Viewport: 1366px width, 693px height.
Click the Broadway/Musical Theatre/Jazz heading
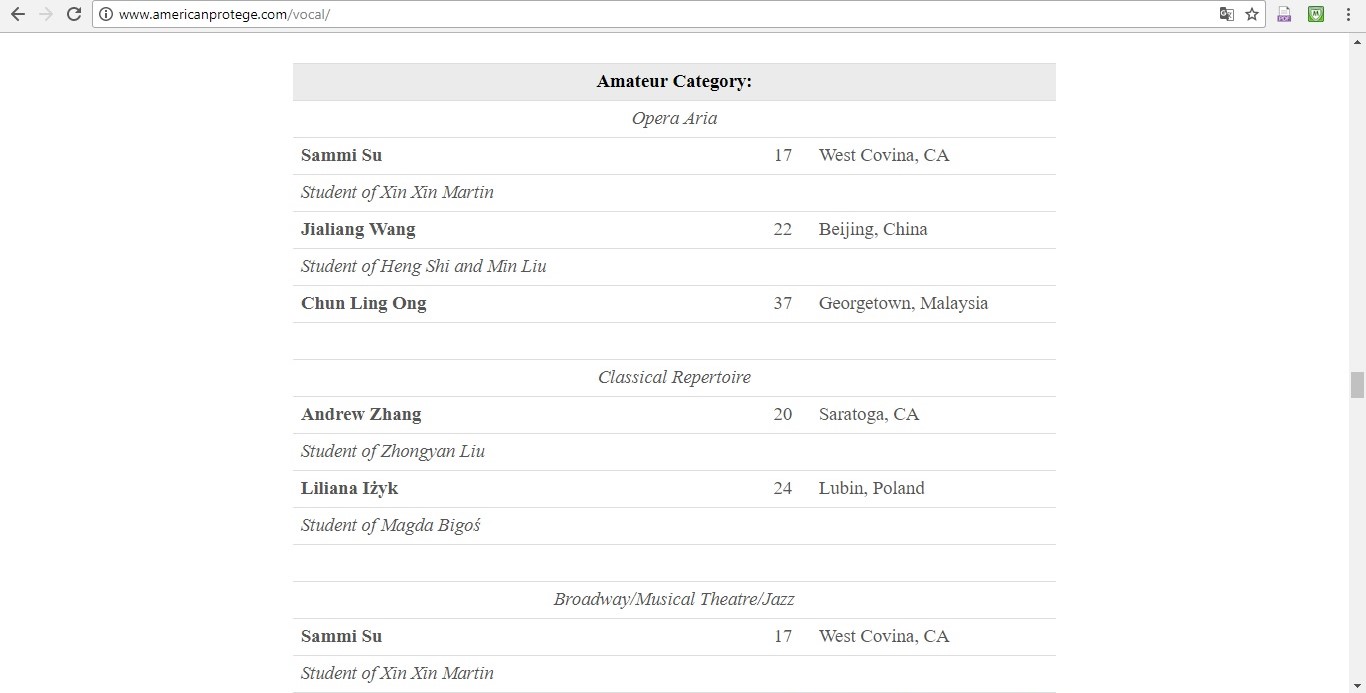point(674,599)
